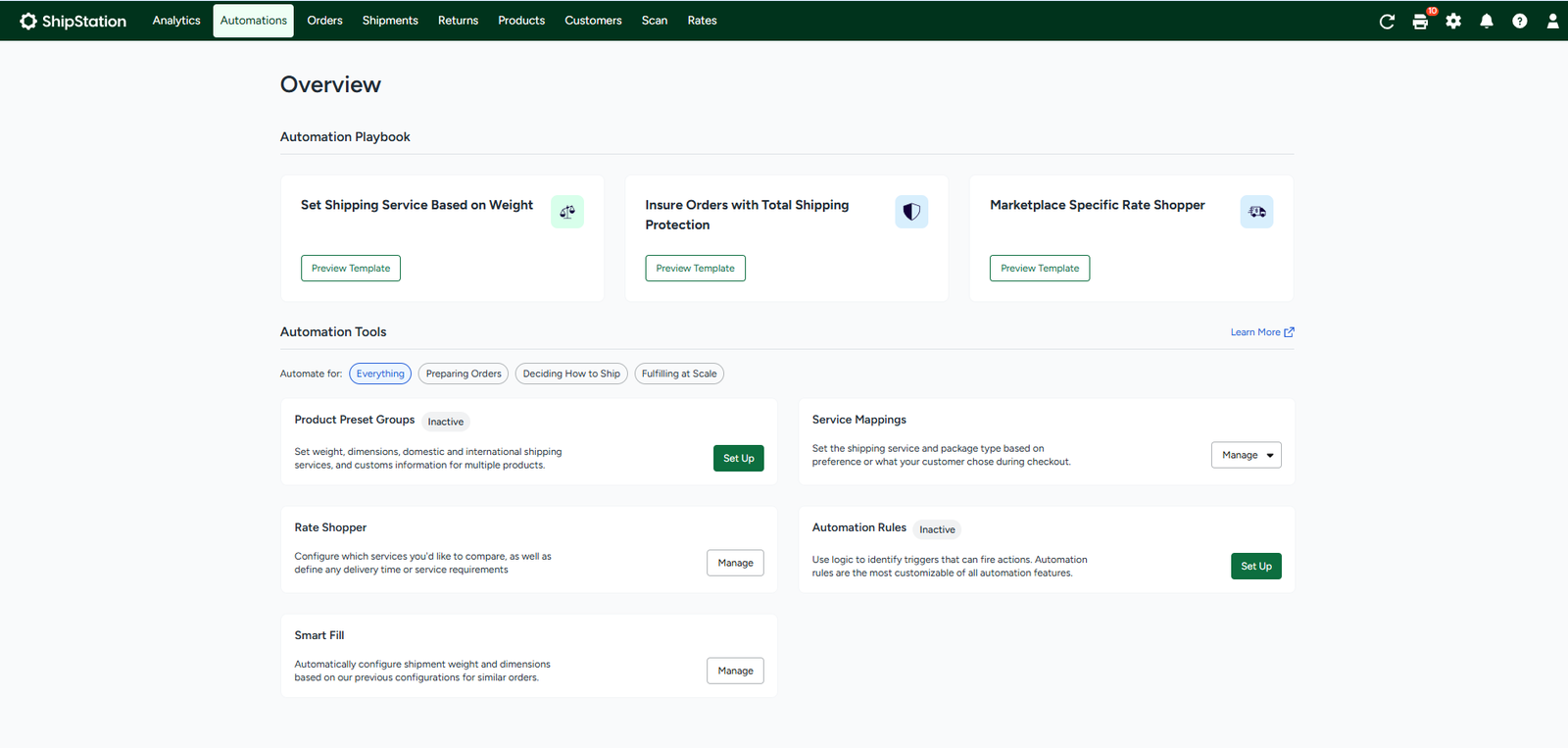Preview the Marketplace Specific Rate Shopper template
The height and width of the screenshot is (748, 1568).
(1040, 269)
